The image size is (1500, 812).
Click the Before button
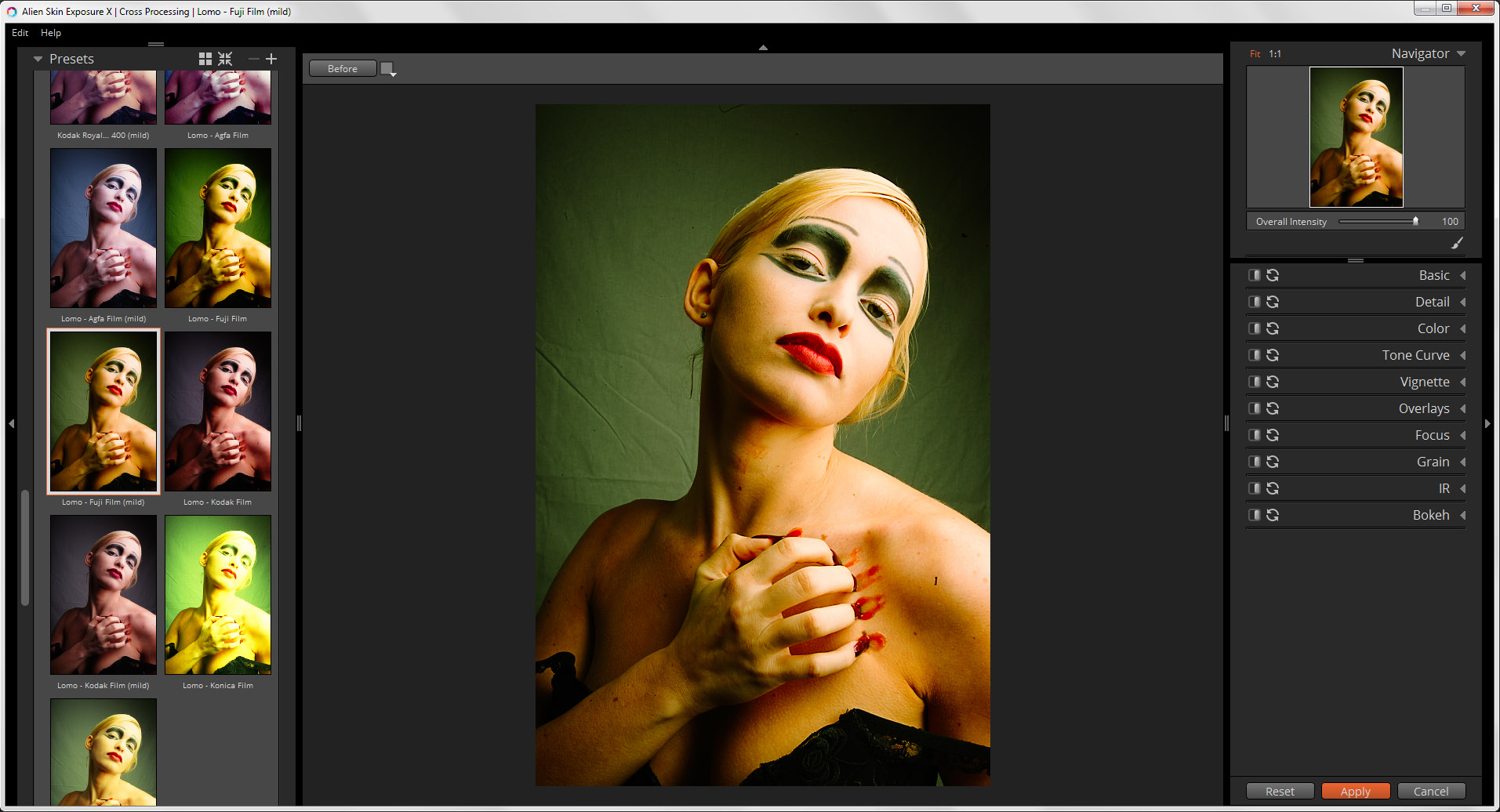click(343, 69)
